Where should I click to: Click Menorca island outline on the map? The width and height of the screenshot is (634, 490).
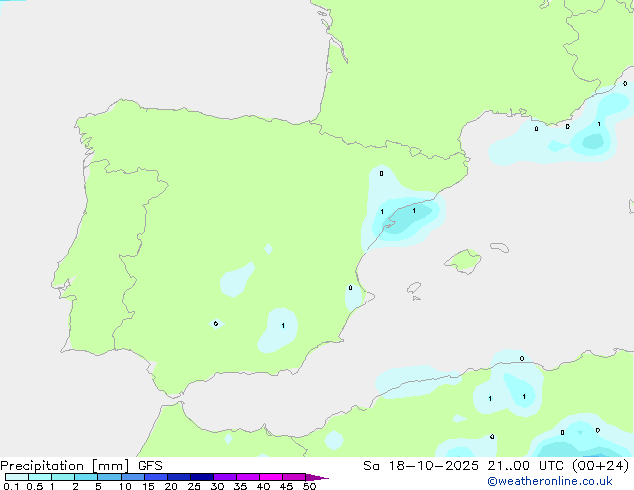[x=500, y=247]
